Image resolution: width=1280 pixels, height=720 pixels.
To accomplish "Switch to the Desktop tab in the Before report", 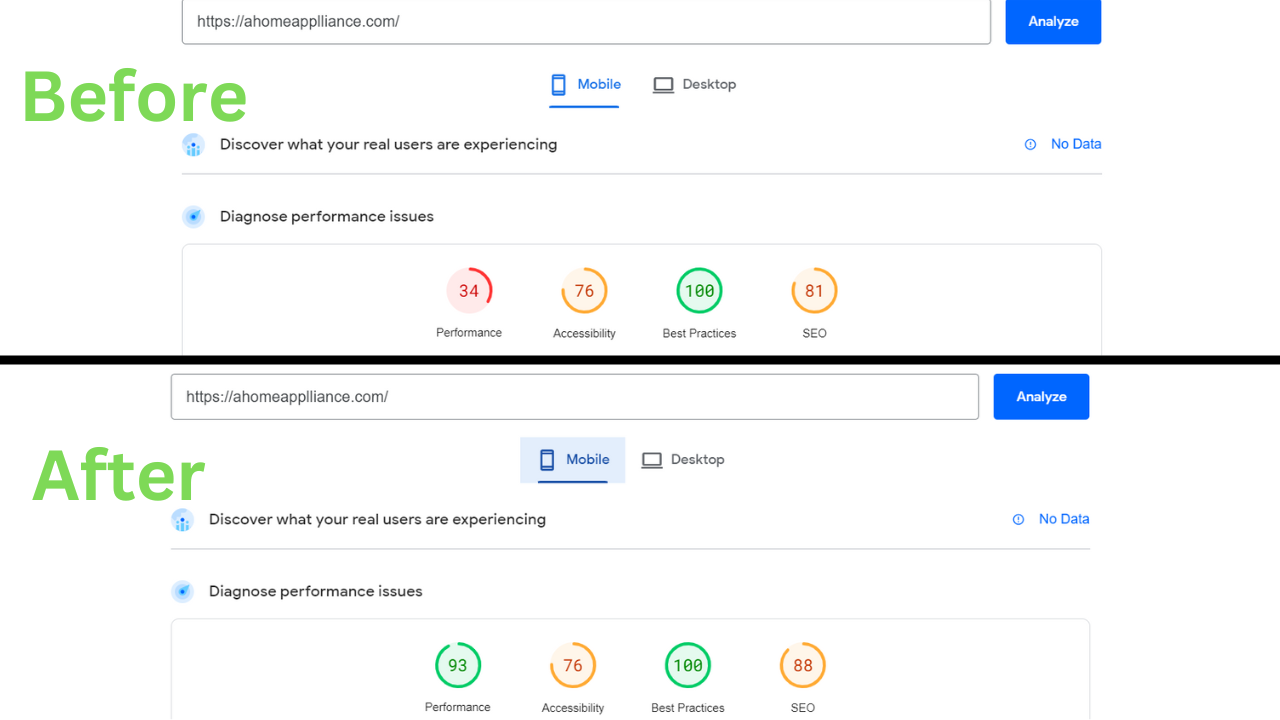I will 694,84.
